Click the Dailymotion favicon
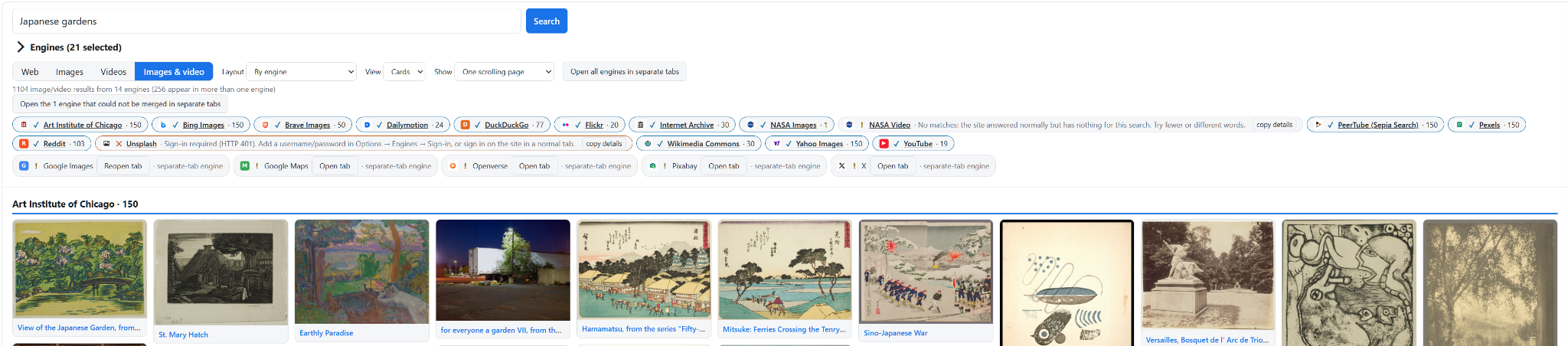This screenshot has height=346, width=1568. [367, 125]
